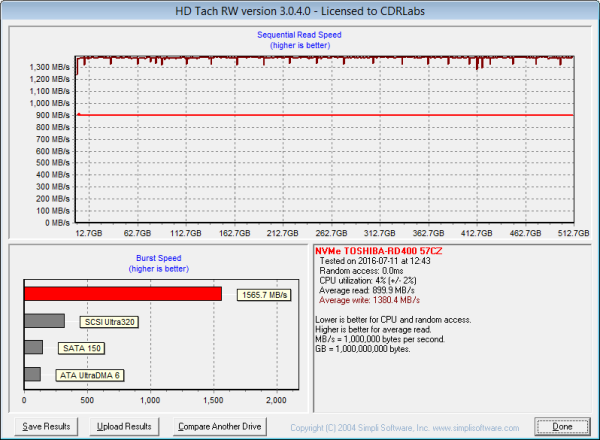Click the horizontal red average read line

[320, 115]
